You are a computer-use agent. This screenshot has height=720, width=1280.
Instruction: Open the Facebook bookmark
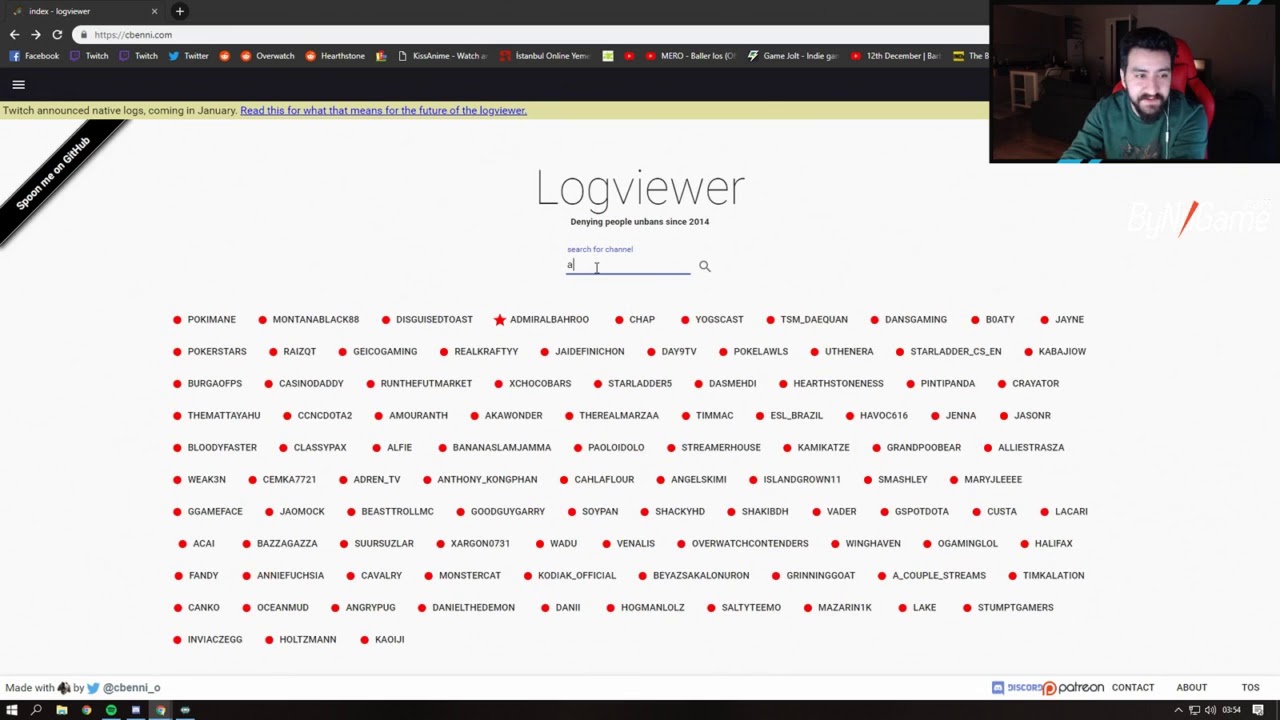(34, 56)
